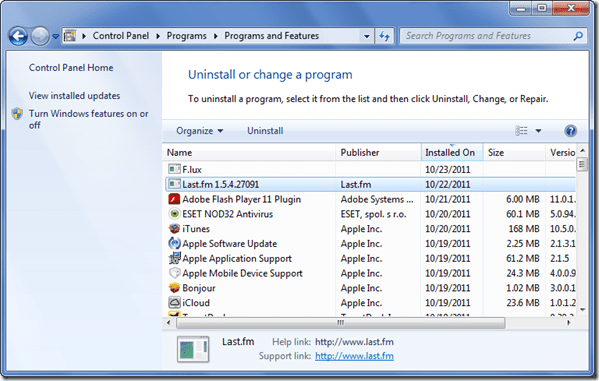The image size is (599, 381).
Task: Click the change view icon
Action: pos(521,131)
